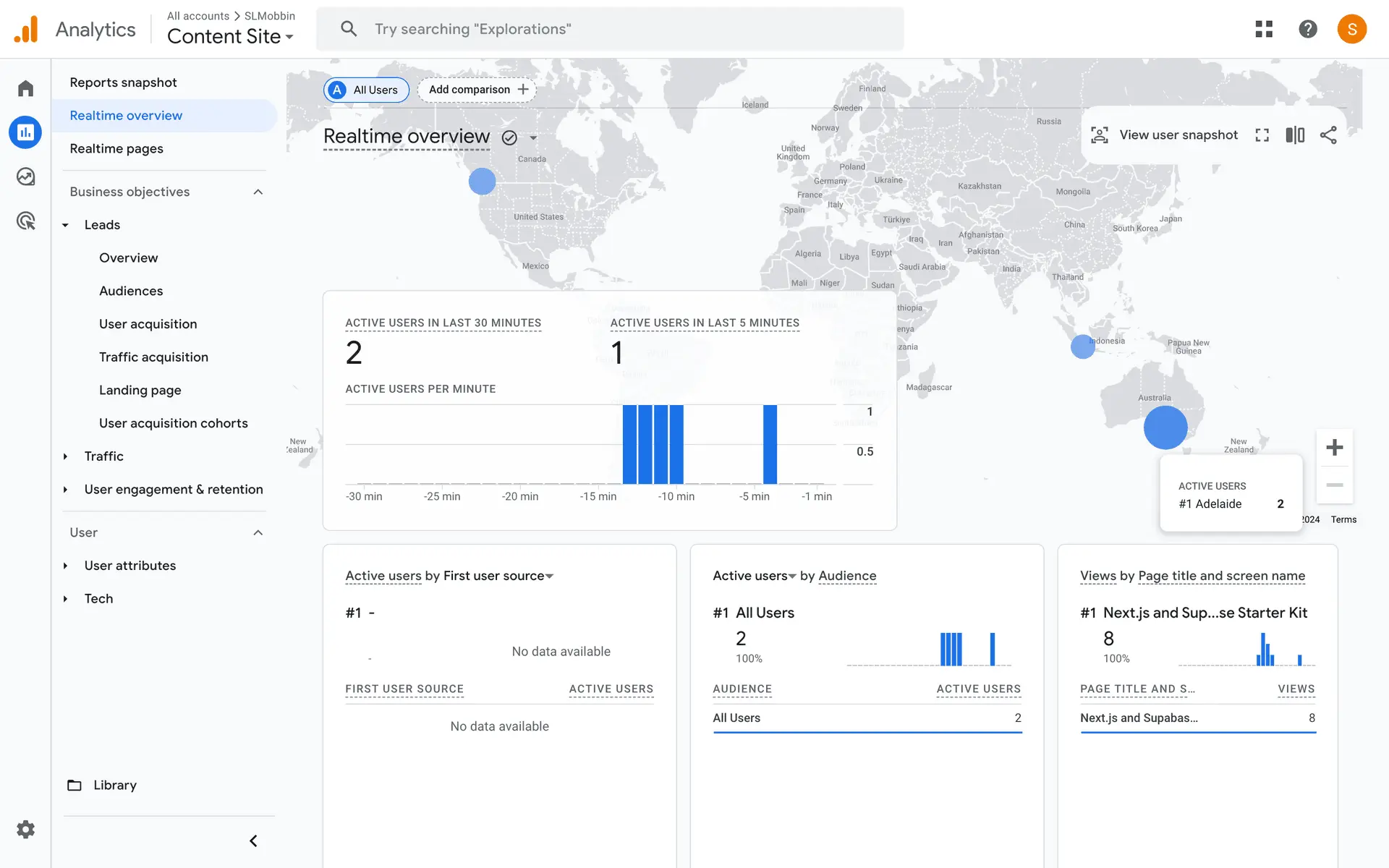This screenshot has width=1389, height=868.
Task: Click the compare view columns icon
Action: pos(1295,135)
